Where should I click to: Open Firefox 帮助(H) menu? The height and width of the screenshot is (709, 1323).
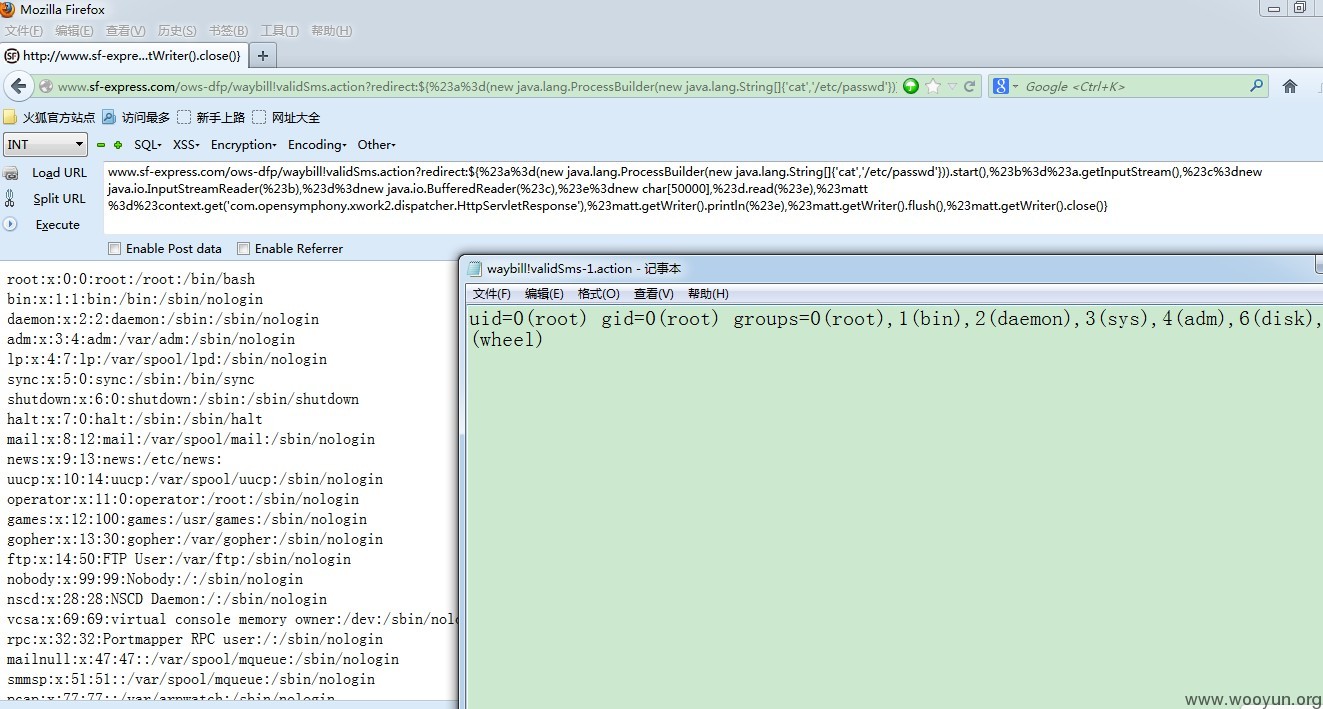(332, 31)
